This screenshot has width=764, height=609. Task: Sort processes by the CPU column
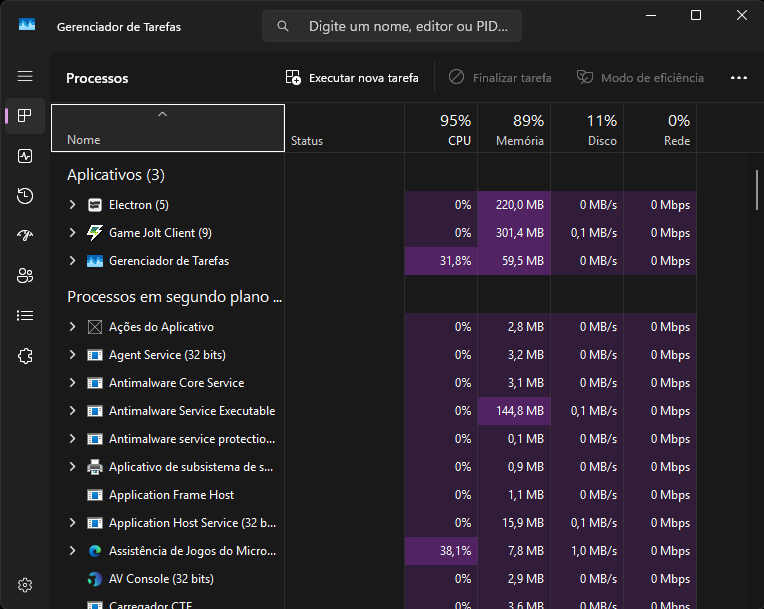(x=441, y=130)
